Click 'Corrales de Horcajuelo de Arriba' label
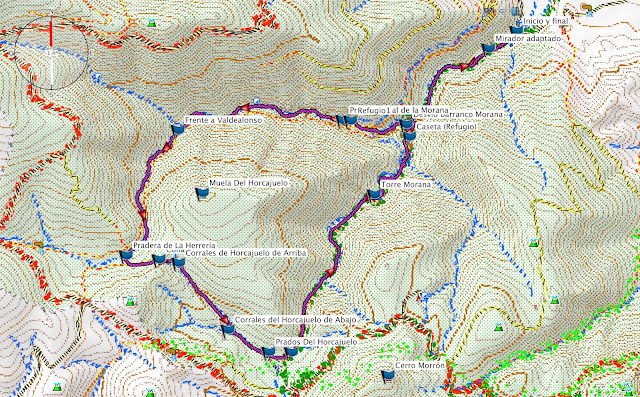This screenshot has width=640, height=397. [246, 253]
